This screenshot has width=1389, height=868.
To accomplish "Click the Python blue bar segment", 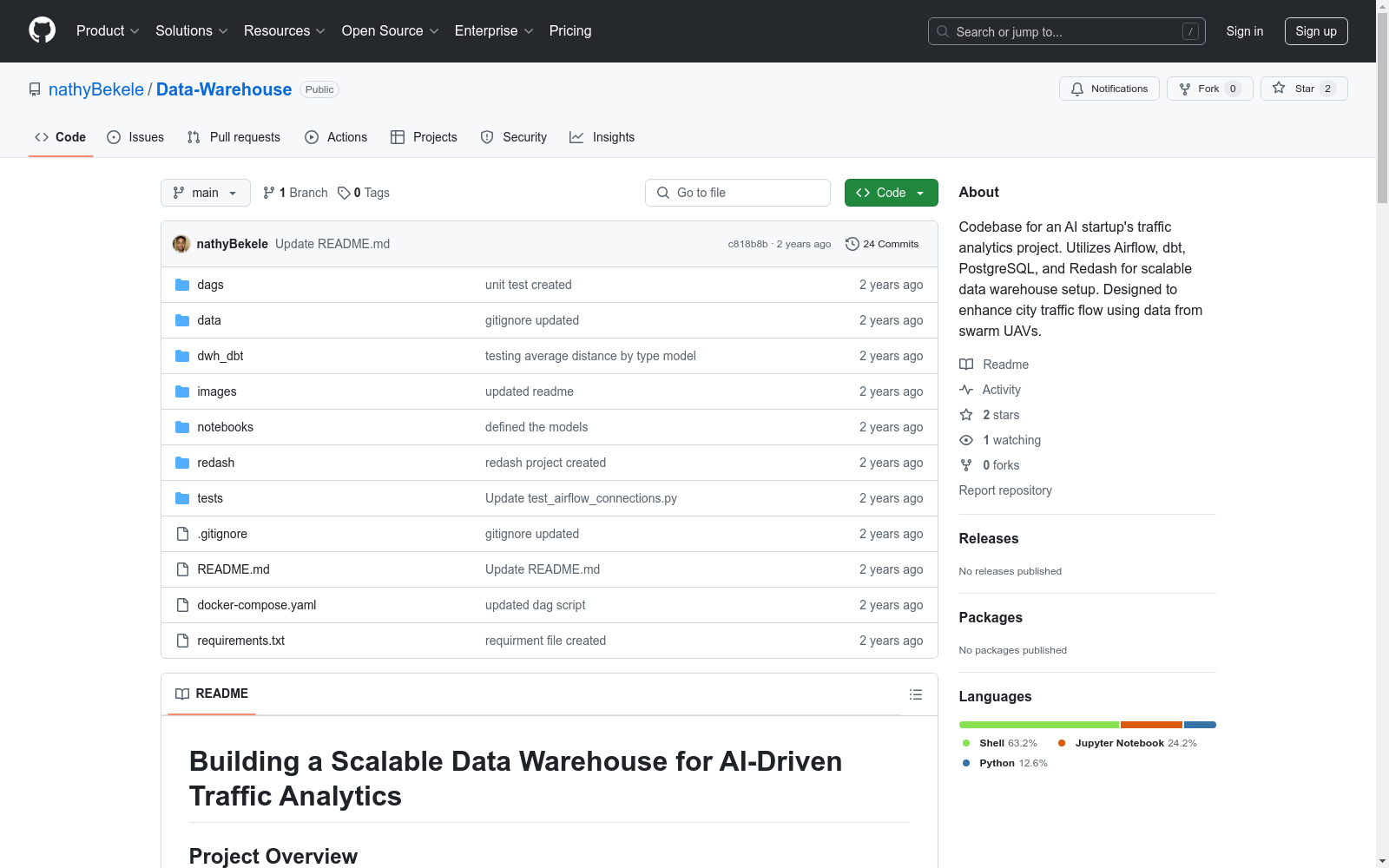I will pyautogui.click(x=1200, y=725).
